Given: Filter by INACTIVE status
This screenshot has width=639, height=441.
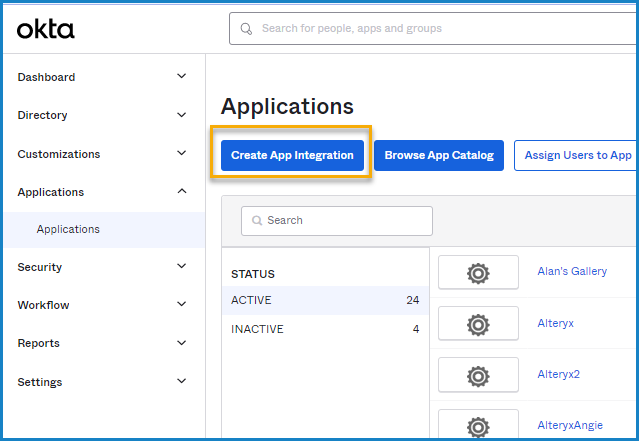Looking at the screenshot, I should tap(325, 329).
